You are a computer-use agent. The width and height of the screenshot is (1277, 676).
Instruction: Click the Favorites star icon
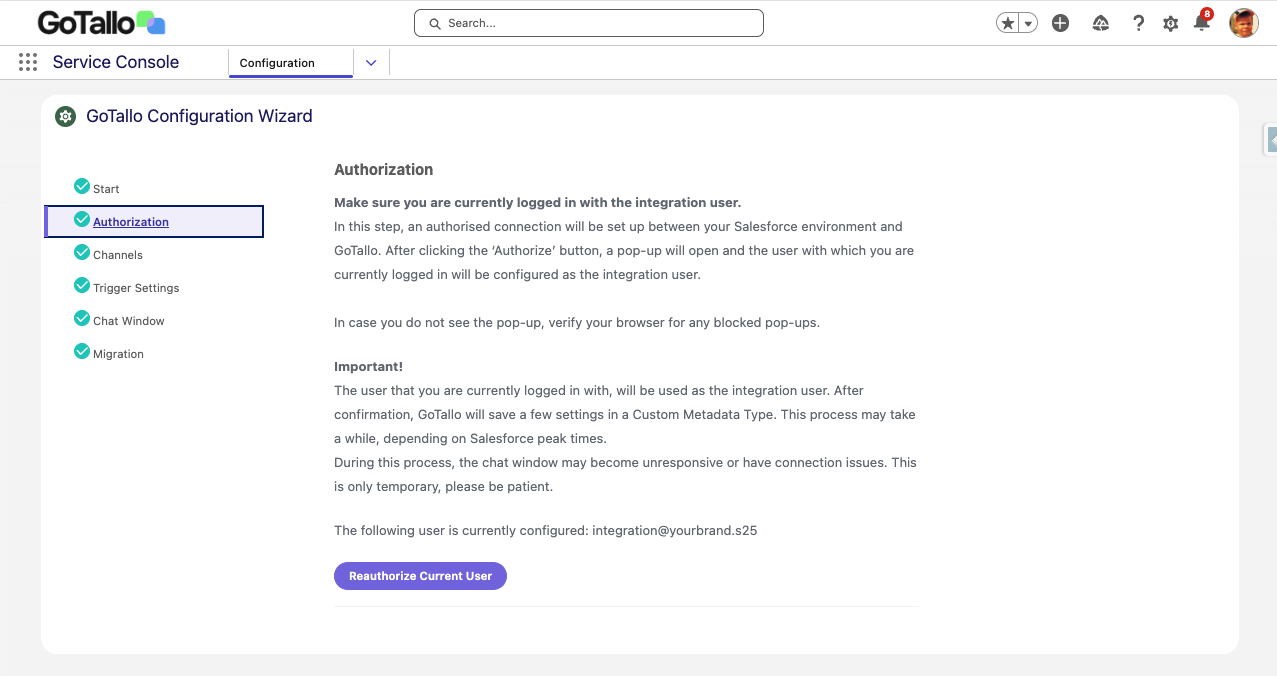(1008, 23)
